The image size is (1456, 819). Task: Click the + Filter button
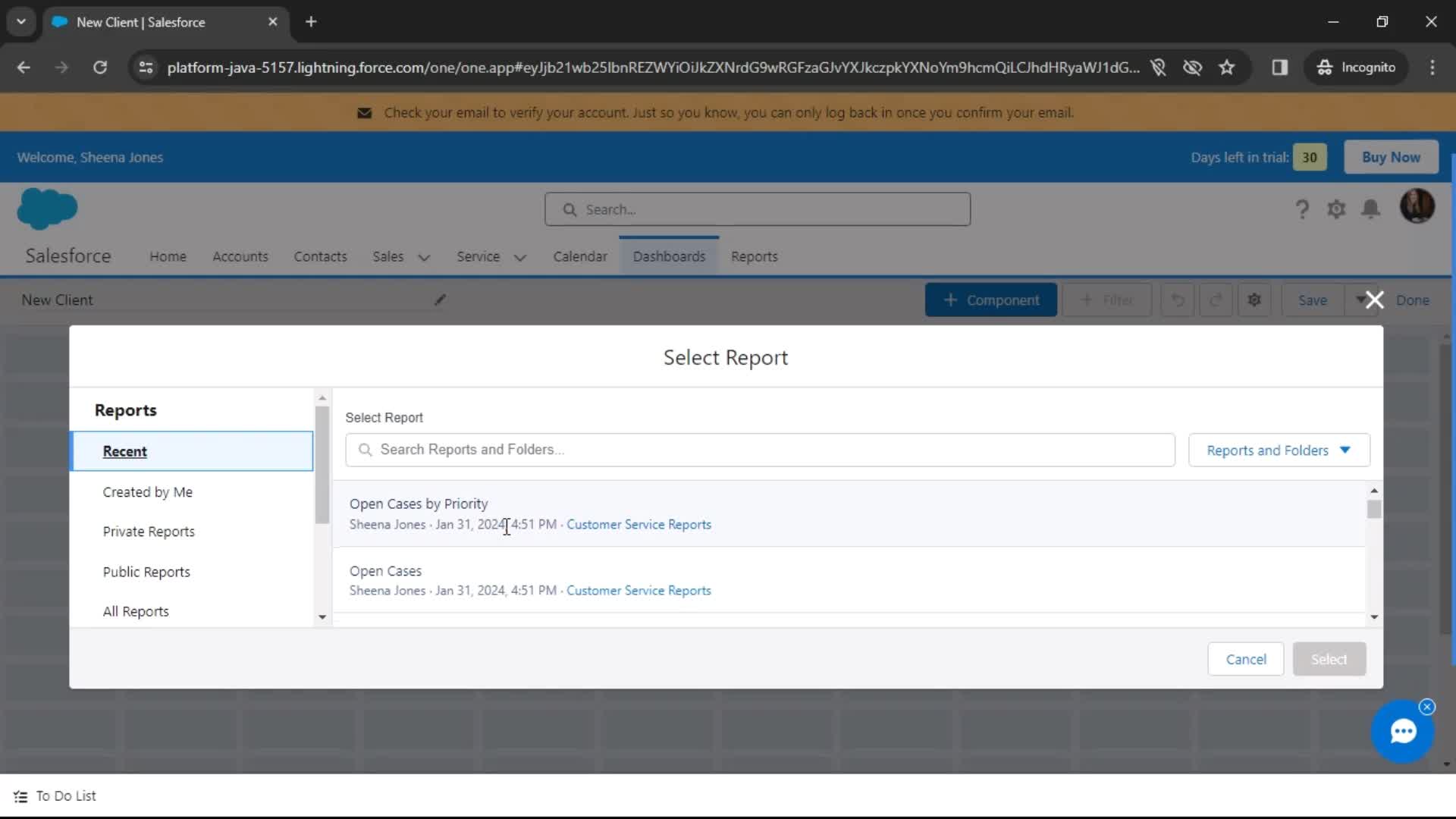coord(1106,300)
